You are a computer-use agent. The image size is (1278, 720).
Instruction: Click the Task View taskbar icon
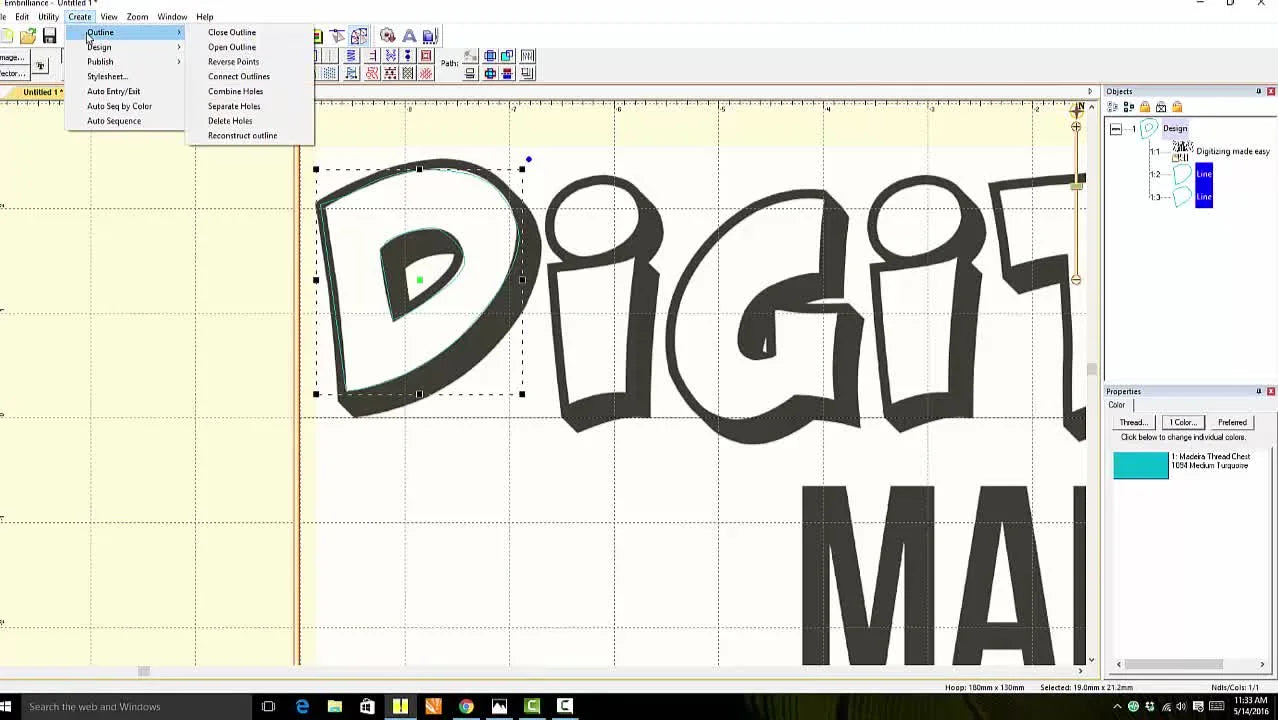tap(268, 706)
